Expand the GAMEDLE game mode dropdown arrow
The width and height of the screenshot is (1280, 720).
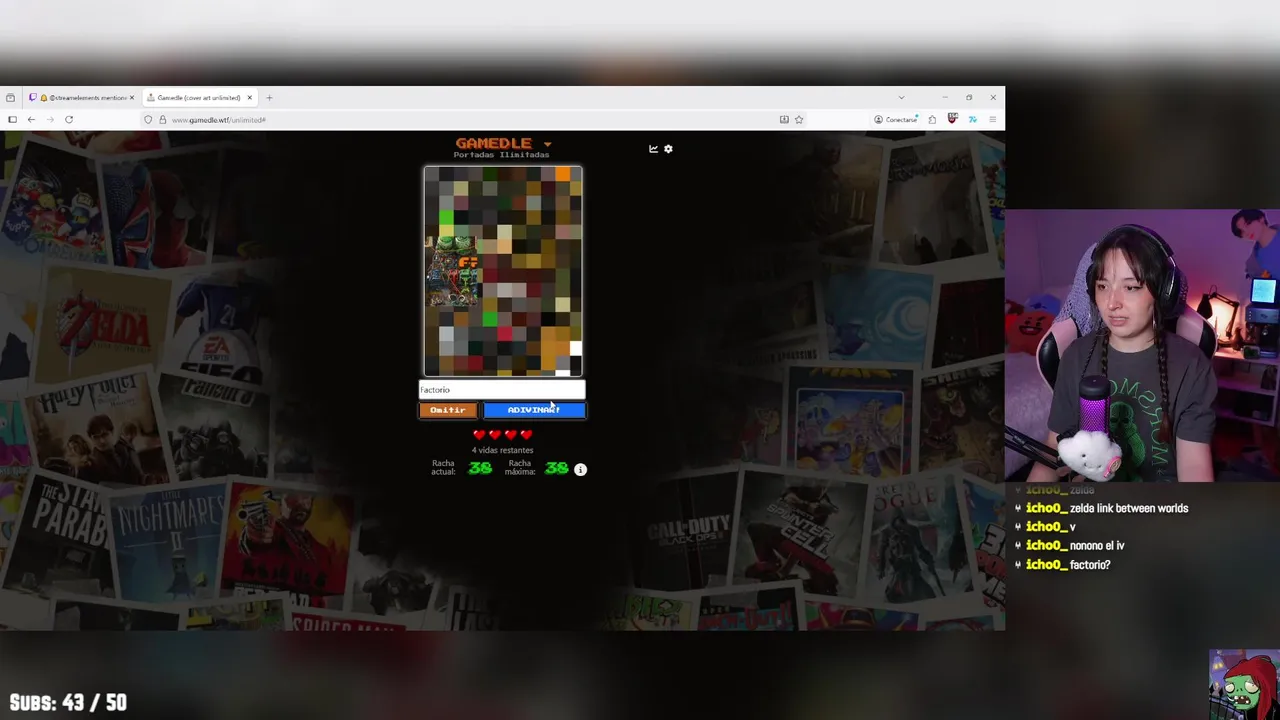[x=547, y=145]
